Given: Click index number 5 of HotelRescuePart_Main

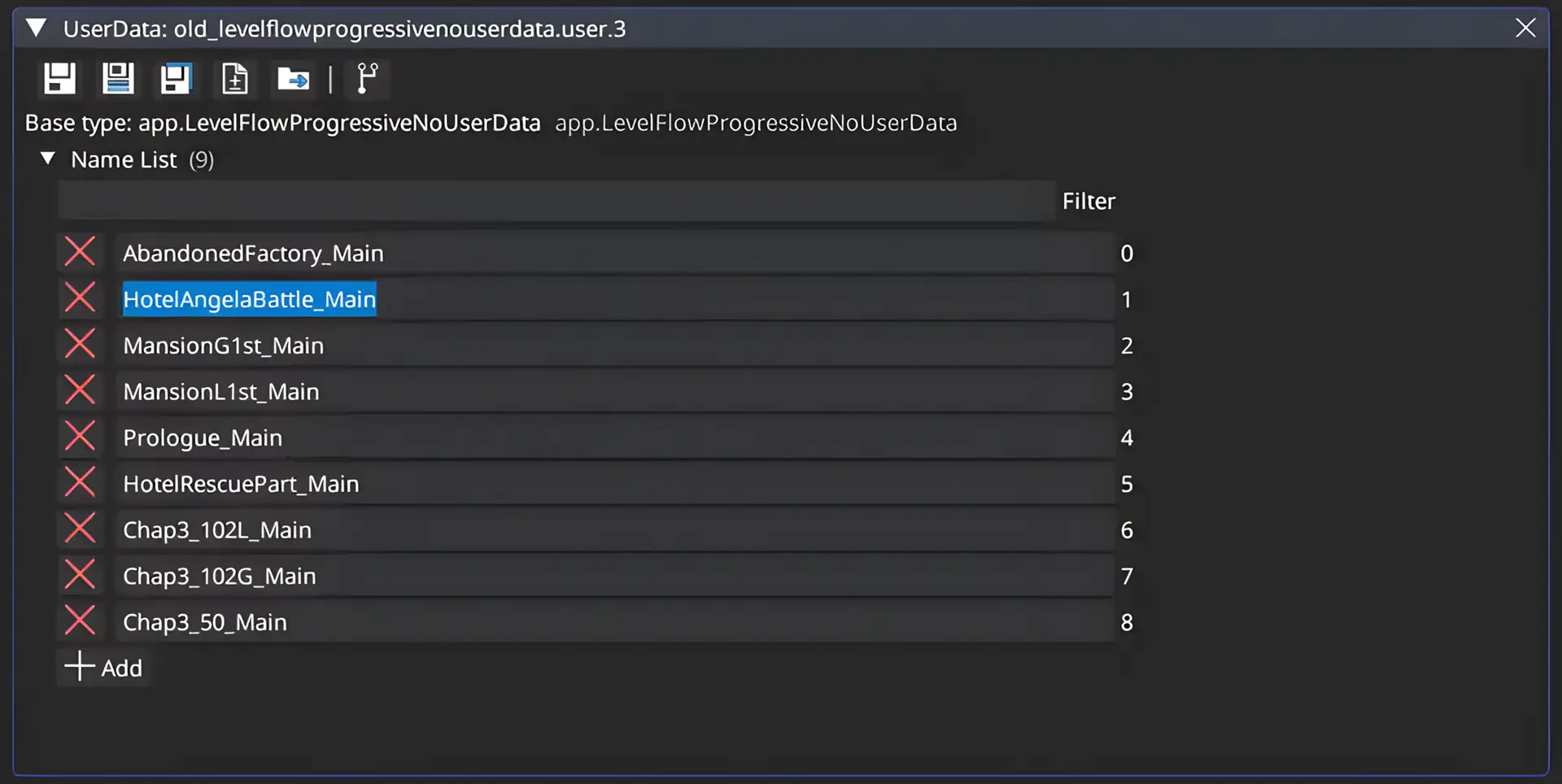Looking at the screenshot, I should [x=1127, y=484].
